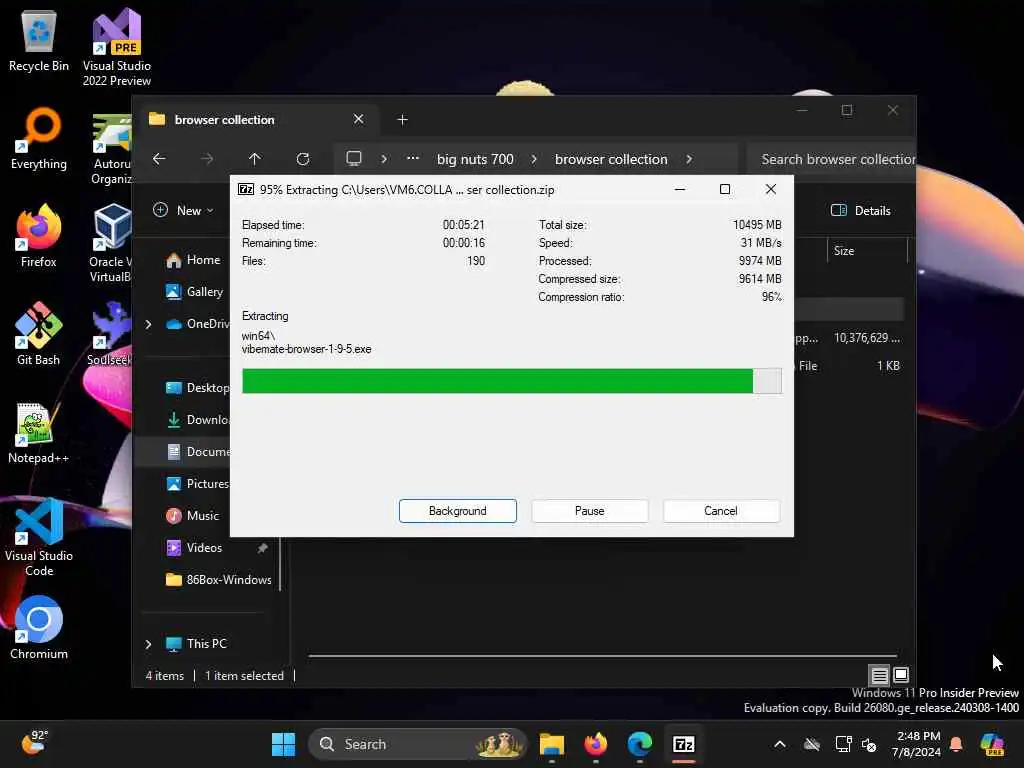
Task: Open Music in navigation pane
Action: tap(193, 516)
